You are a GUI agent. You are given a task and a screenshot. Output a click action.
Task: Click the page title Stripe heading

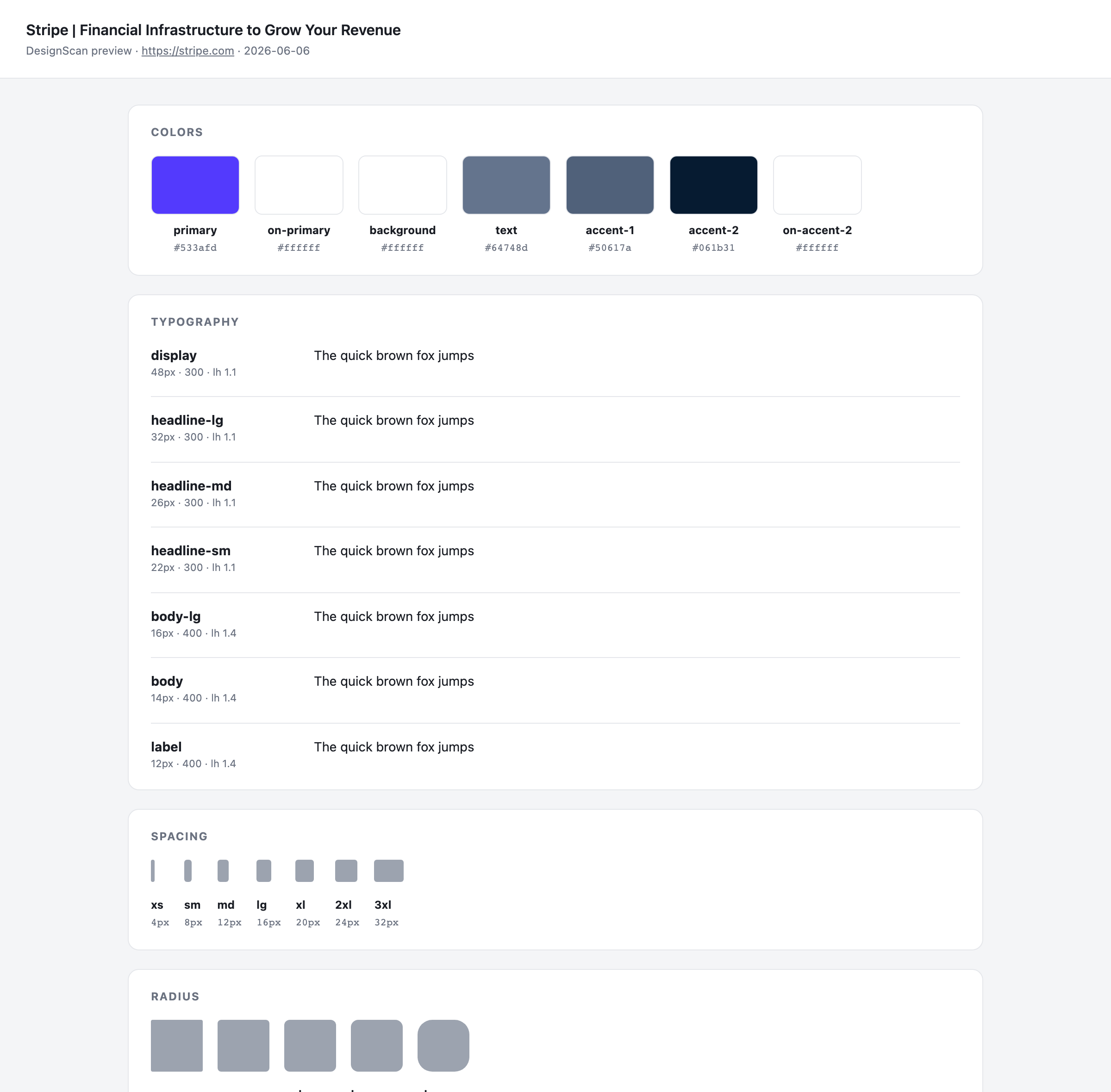pyautogui.click(x=213, y=30)
